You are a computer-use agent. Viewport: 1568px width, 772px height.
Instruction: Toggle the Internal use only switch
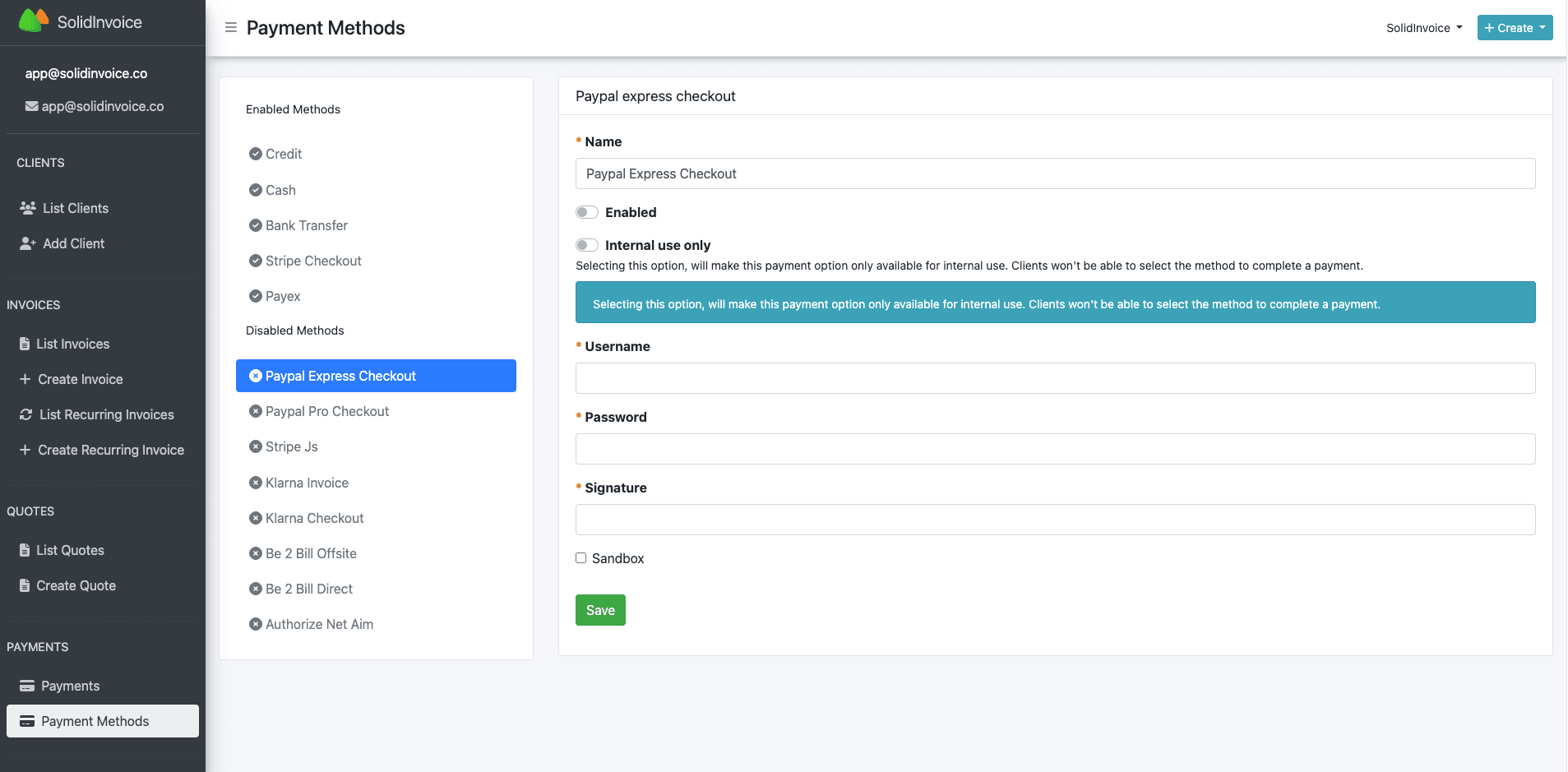click(587, 245)
